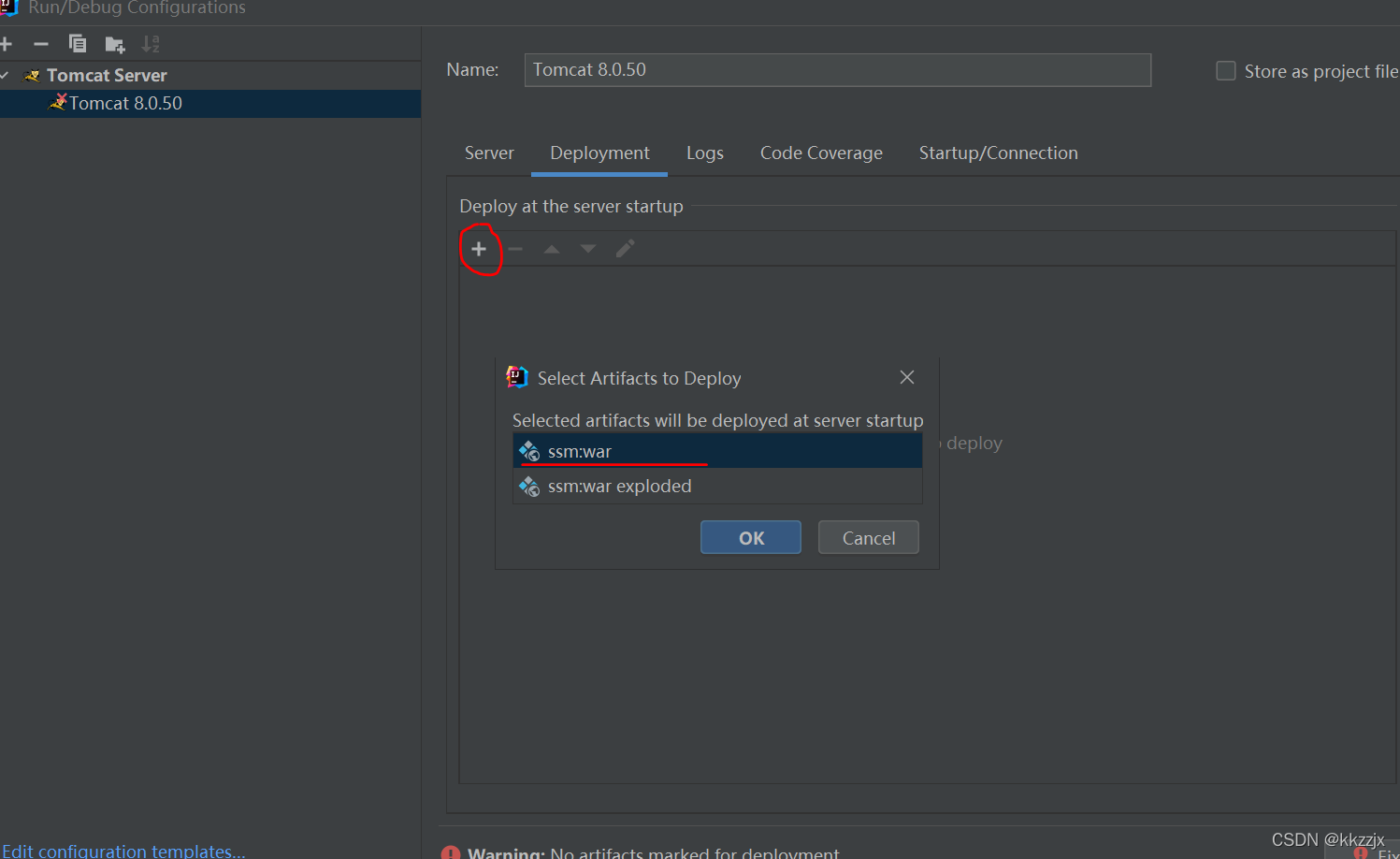Move deployment item up
Viewport: 1400px width, 859px height.
552,249
